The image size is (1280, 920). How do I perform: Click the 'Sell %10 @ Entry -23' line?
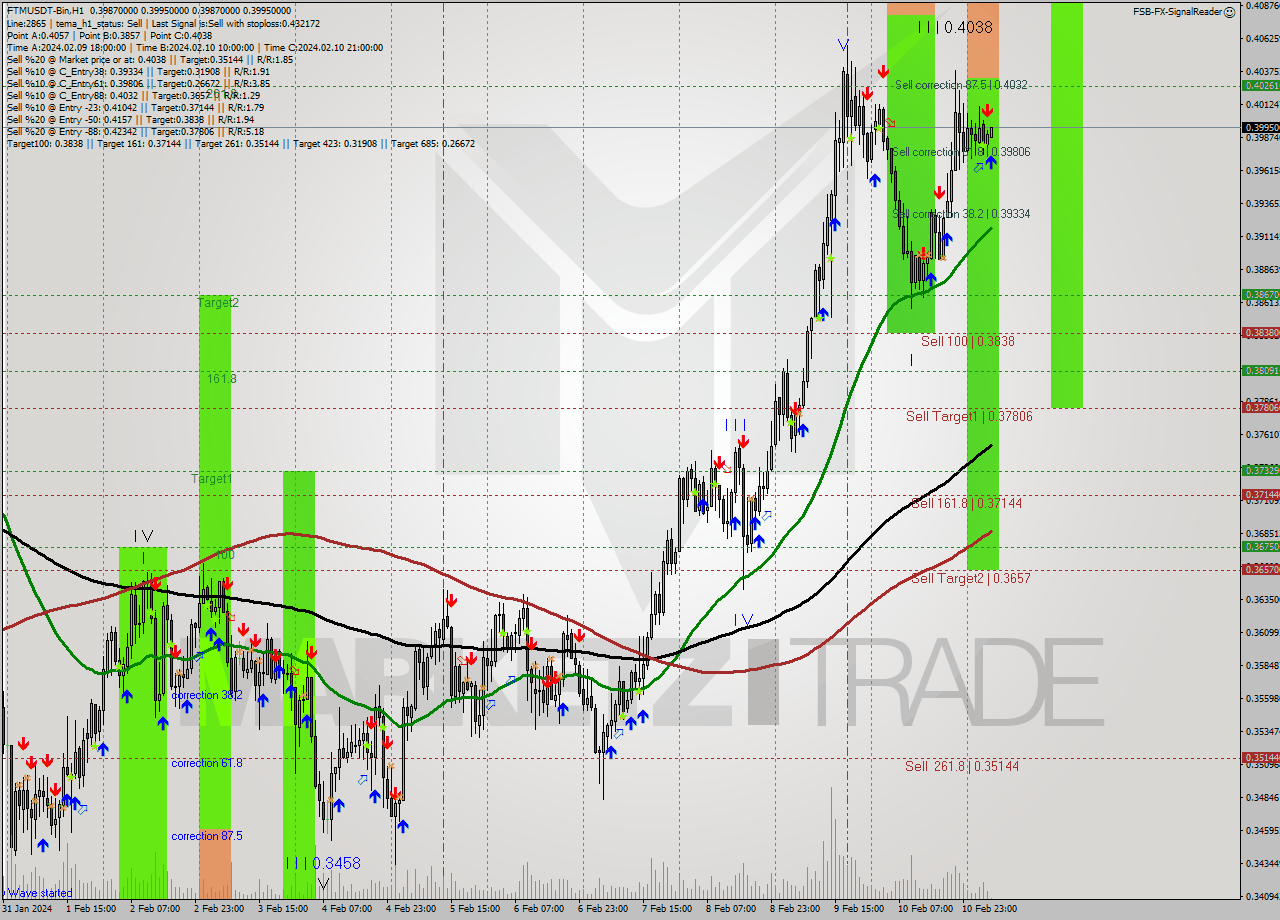[135, 107]
